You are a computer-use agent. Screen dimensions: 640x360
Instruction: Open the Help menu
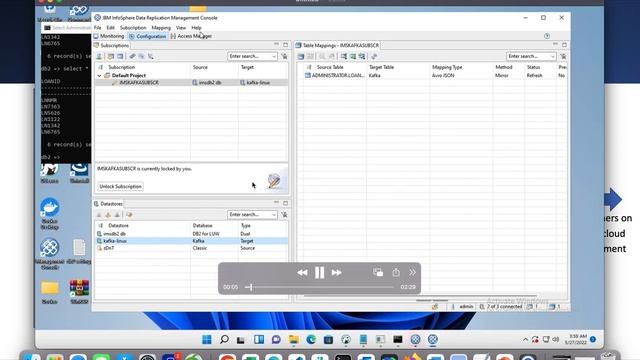click(196, 28)
